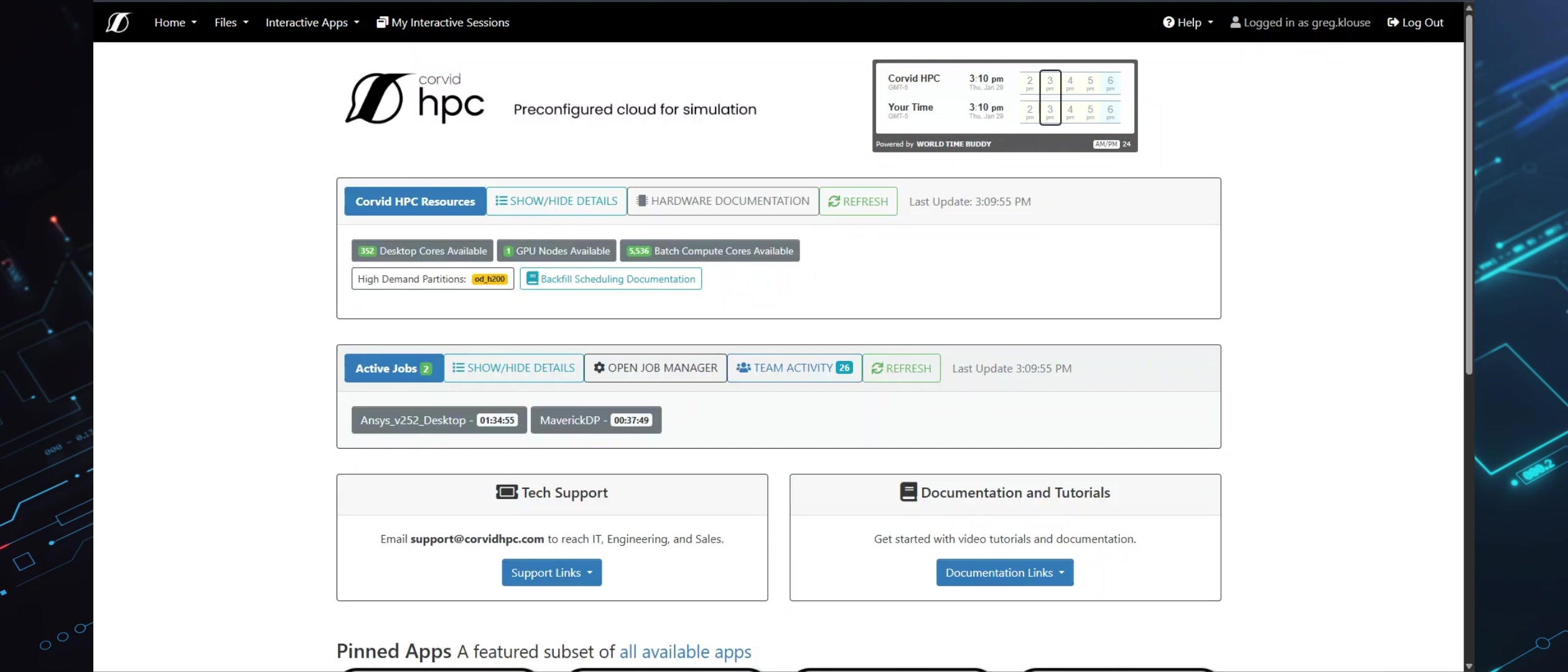Screen dimensions: 1568x672
Task: Expand the Interactive Apps menu
Action: pyautogui.click(x=312, y=22)
